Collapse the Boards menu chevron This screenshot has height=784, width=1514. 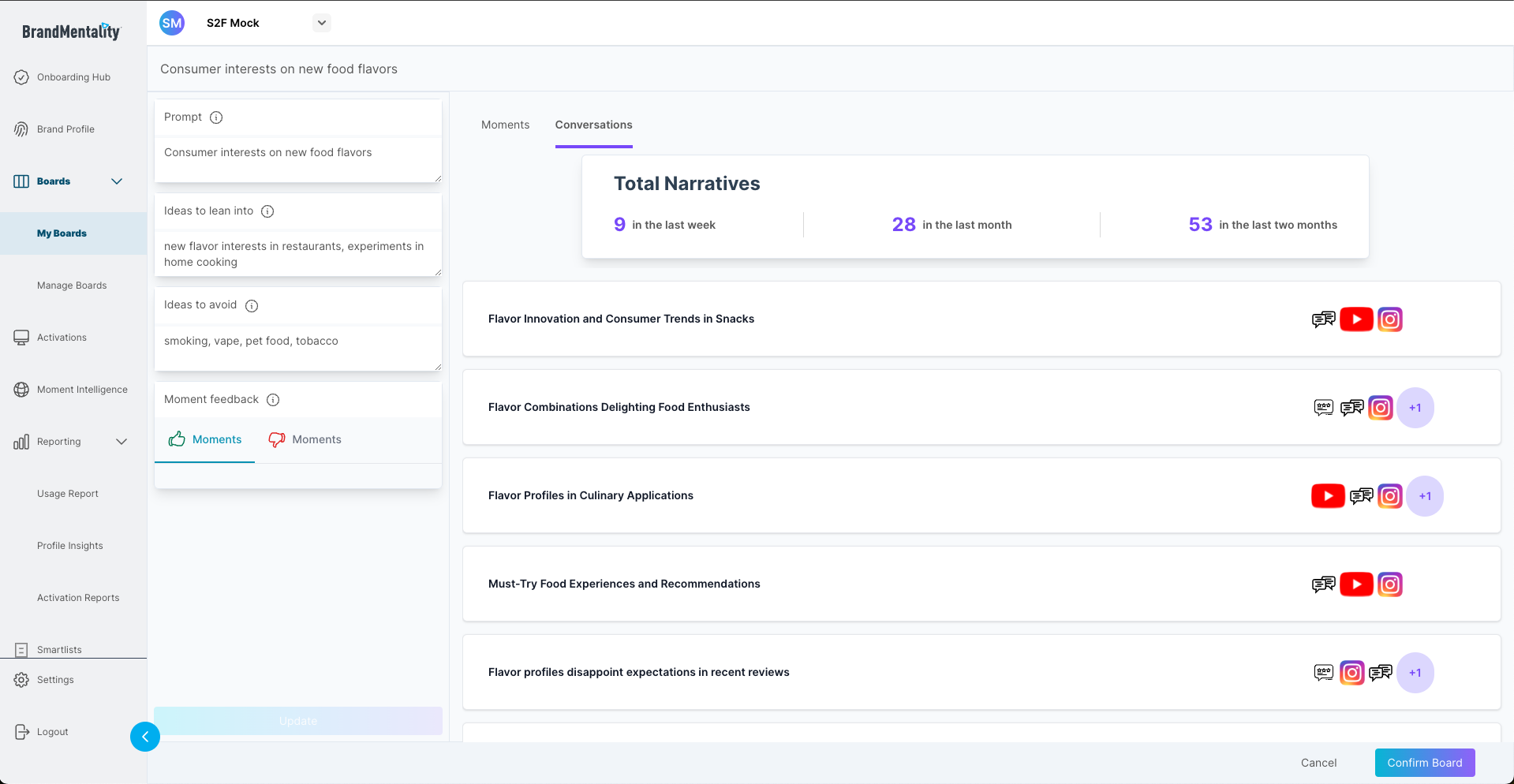[x=117, y=181]
